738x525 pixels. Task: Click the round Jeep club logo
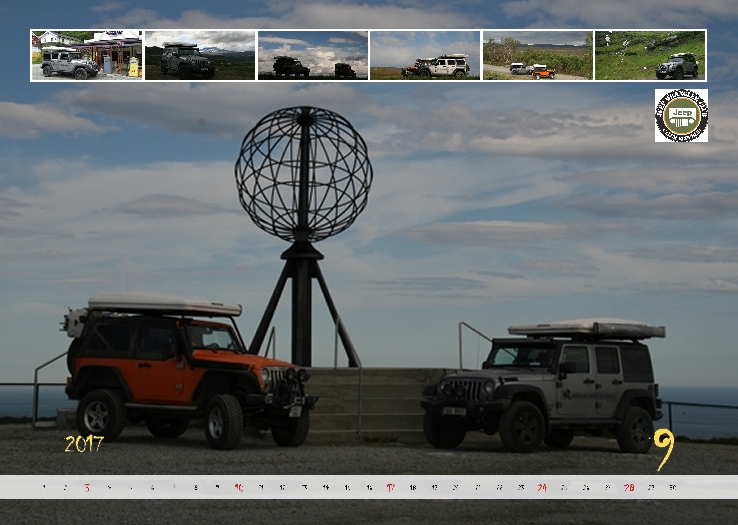(x=681, y=115)
